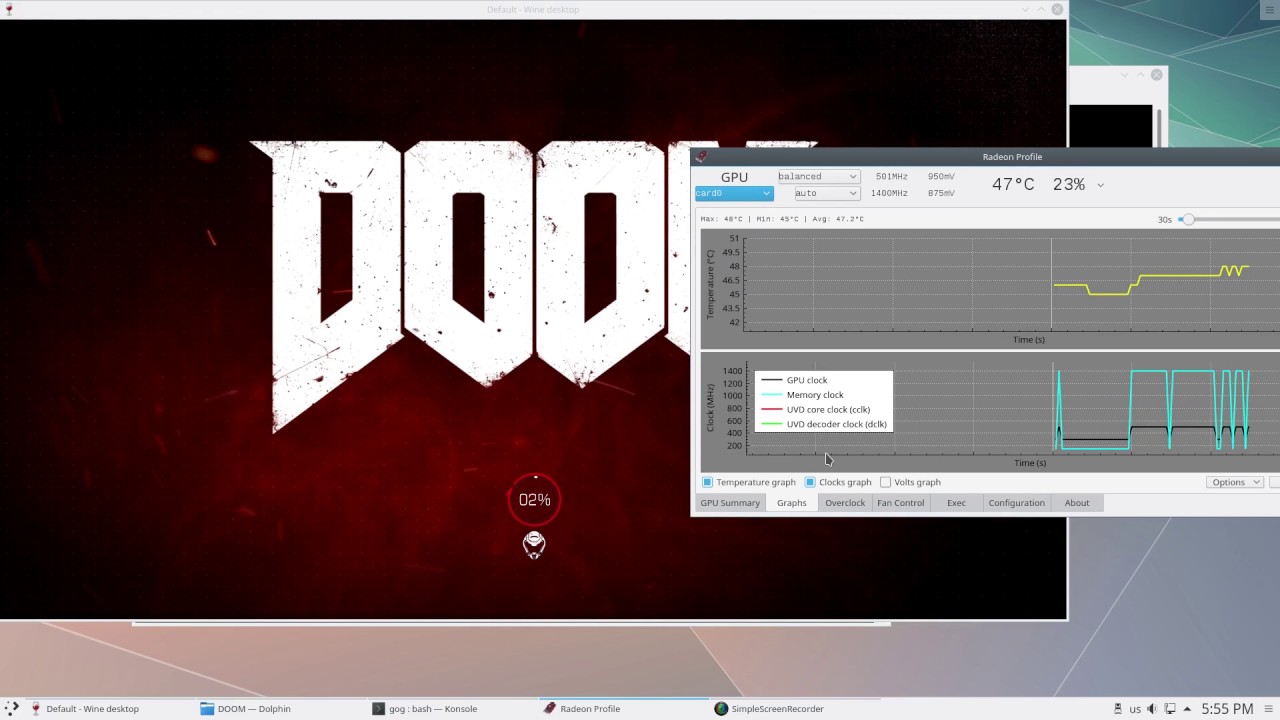Click the 875mV voltage value
1280x720 pixels.
[x=941, y=193]
